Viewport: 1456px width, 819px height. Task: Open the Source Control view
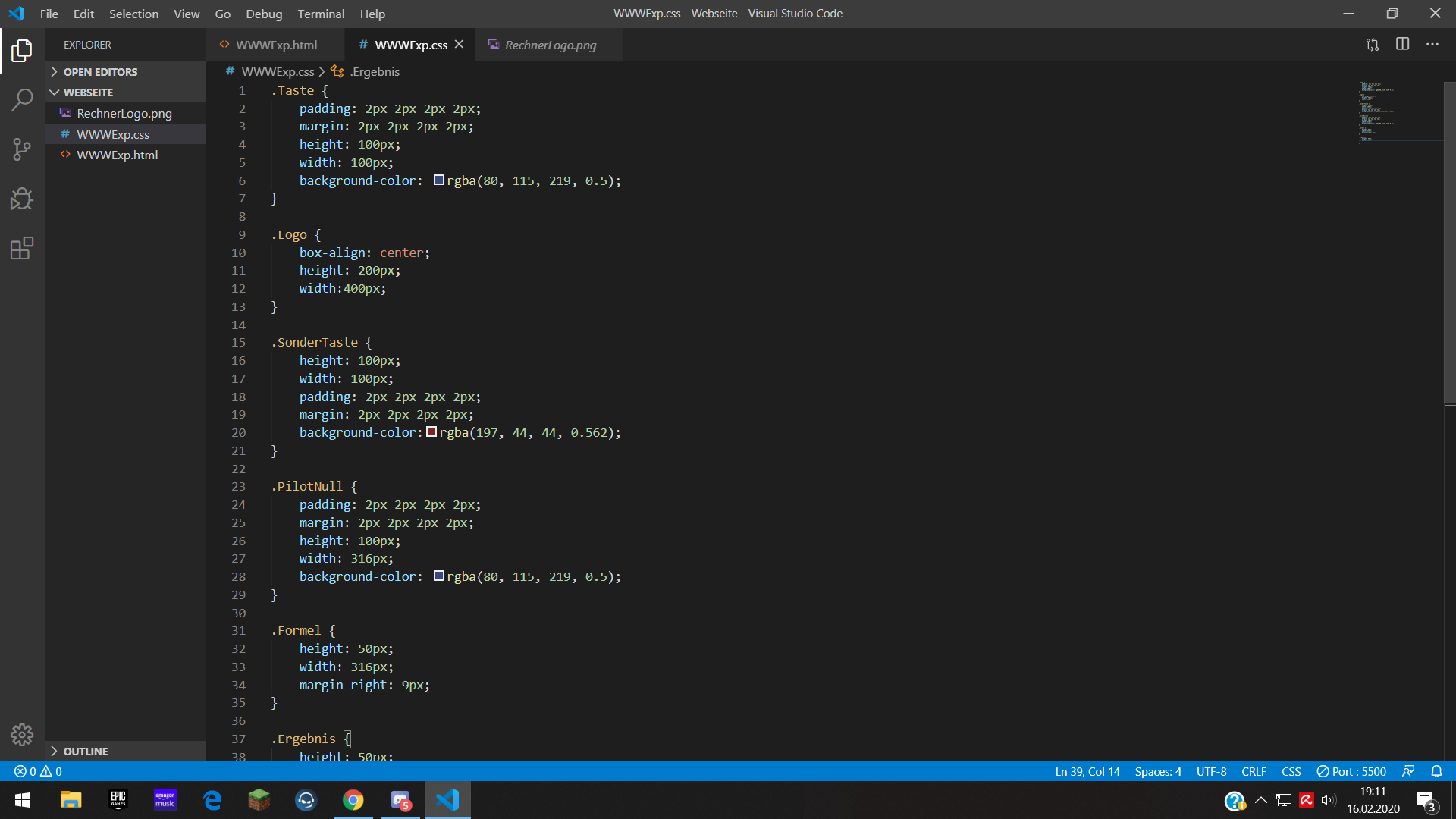click(22, 149)
